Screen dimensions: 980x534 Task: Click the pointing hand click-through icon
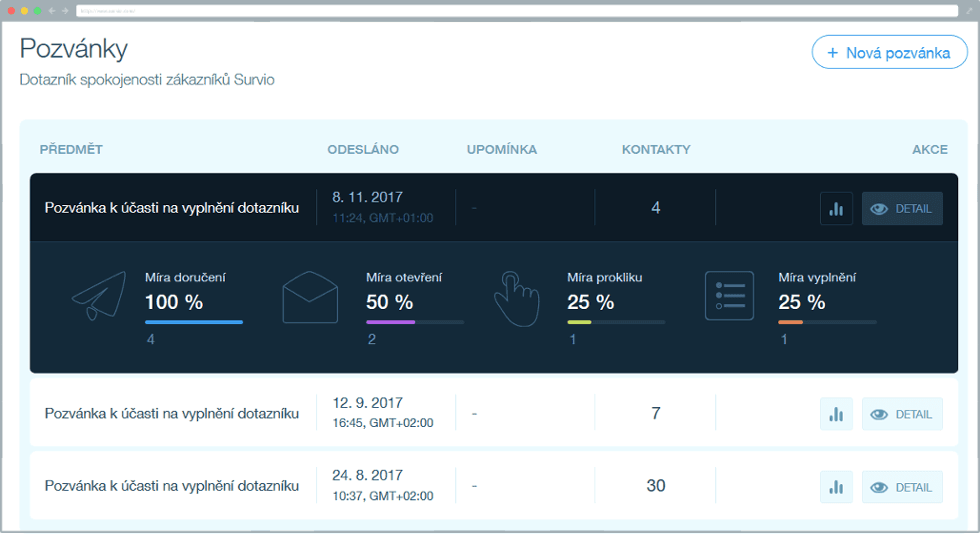pyautogui.click(x=515, y=297)
